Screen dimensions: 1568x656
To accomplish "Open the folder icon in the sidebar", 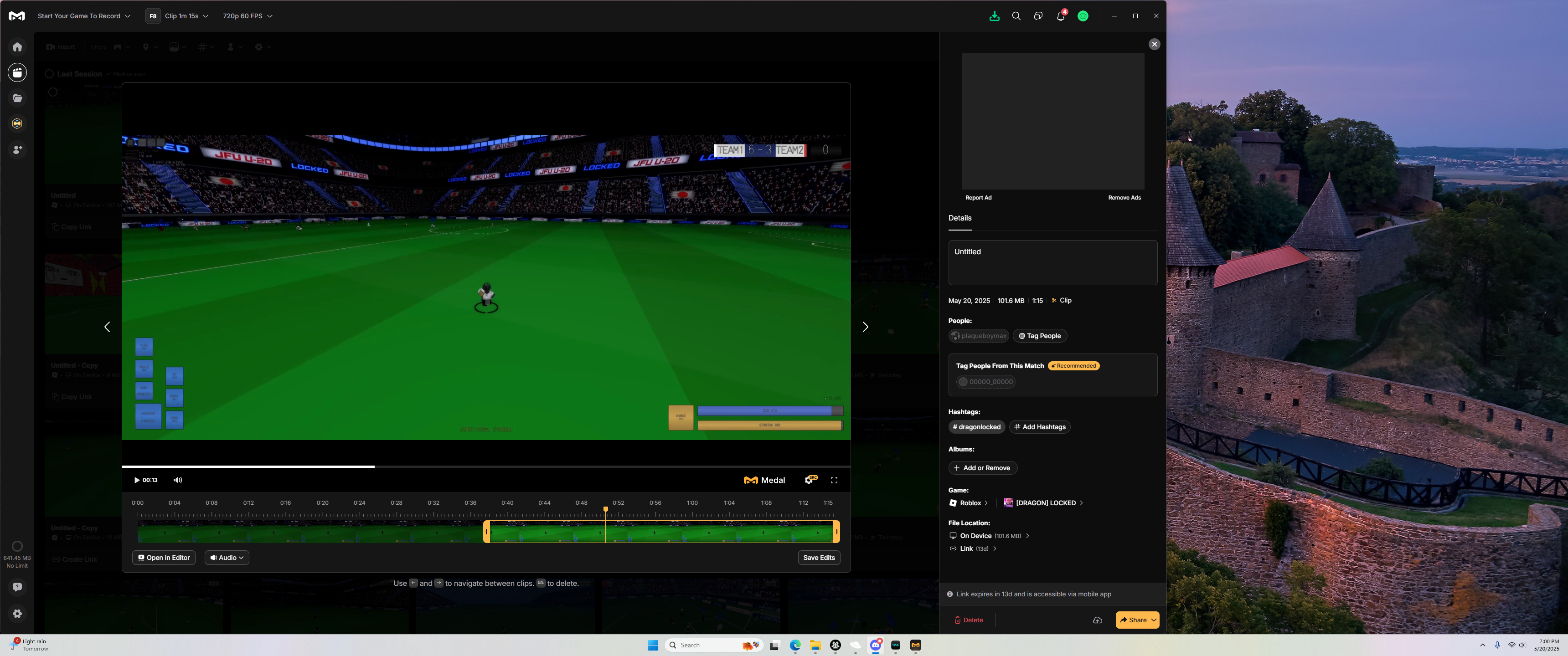I will tap(17, 98).
